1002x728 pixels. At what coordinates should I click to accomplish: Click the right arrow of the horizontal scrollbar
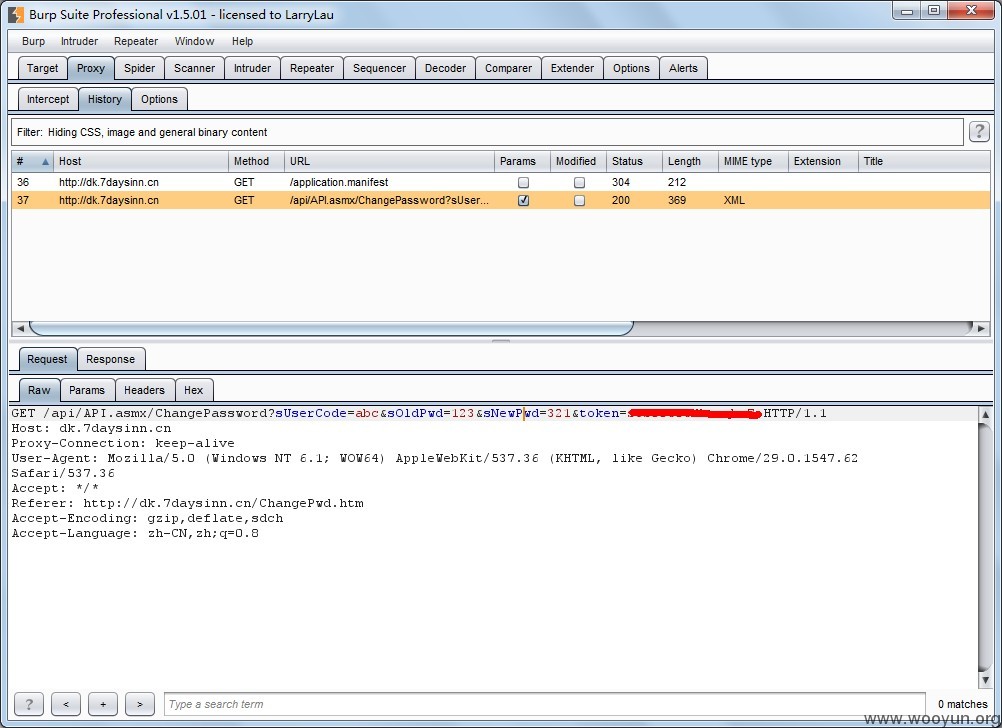[x=981, y=329]
